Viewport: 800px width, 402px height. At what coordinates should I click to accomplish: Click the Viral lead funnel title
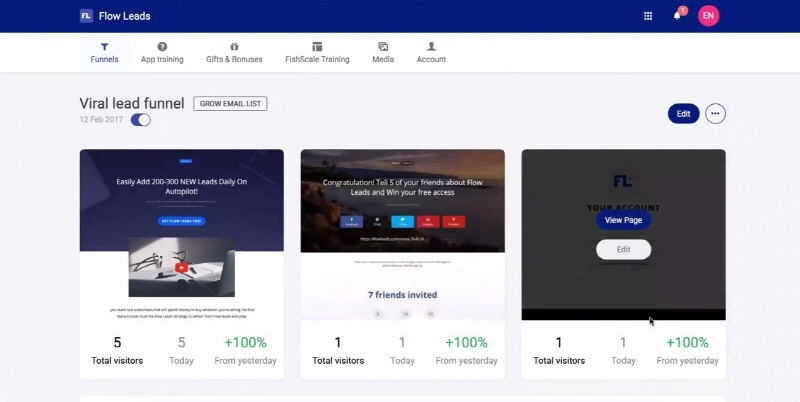click(132, 103)
